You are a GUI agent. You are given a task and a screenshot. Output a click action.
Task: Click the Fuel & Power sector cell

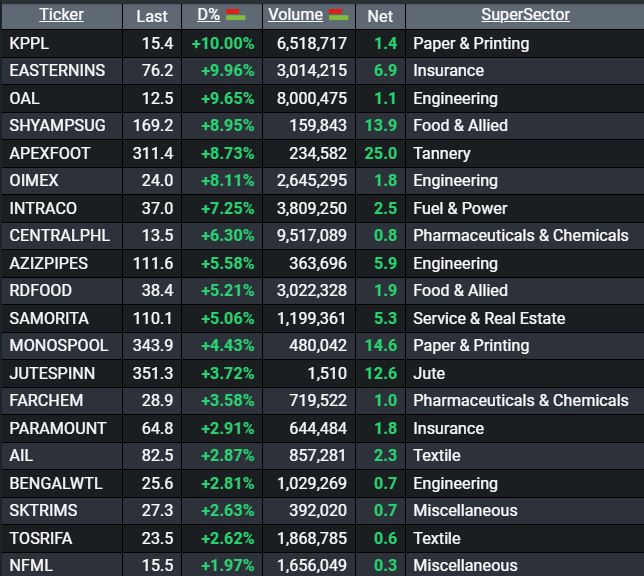[x=460, y=208]
